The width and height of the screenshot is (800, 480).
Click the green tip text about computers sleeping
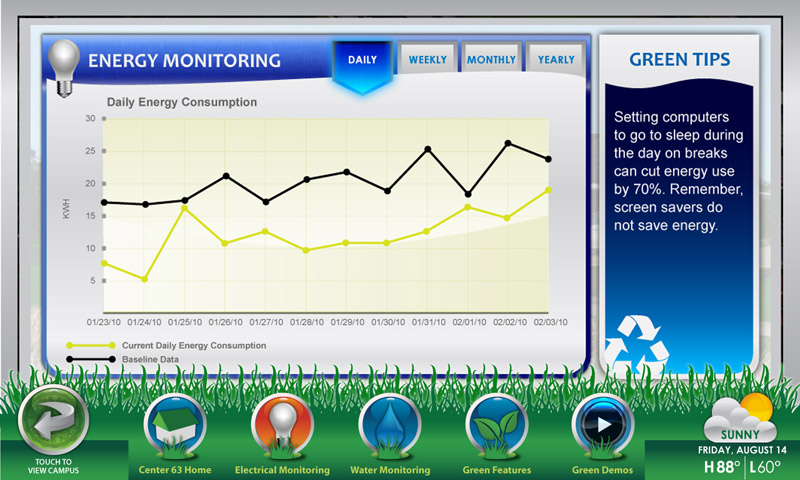678,171
